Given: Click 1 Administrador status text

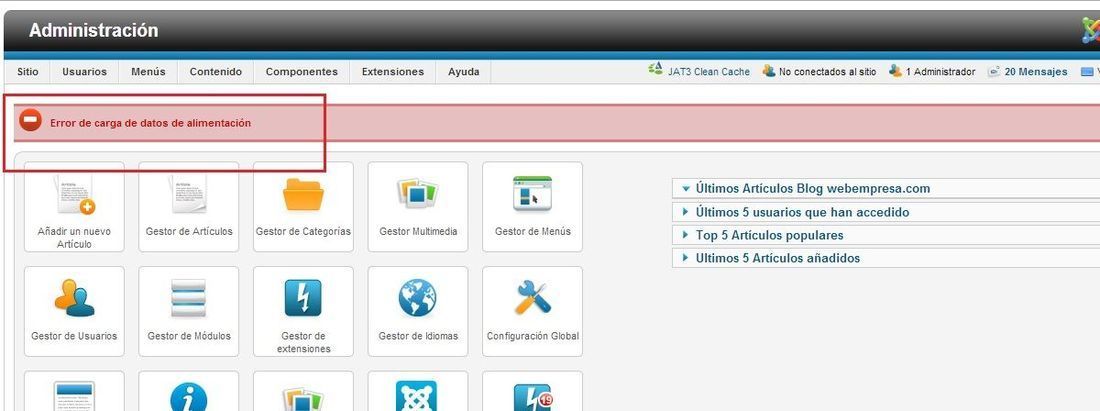Looking at the screenshot, I should pos(941,72).
